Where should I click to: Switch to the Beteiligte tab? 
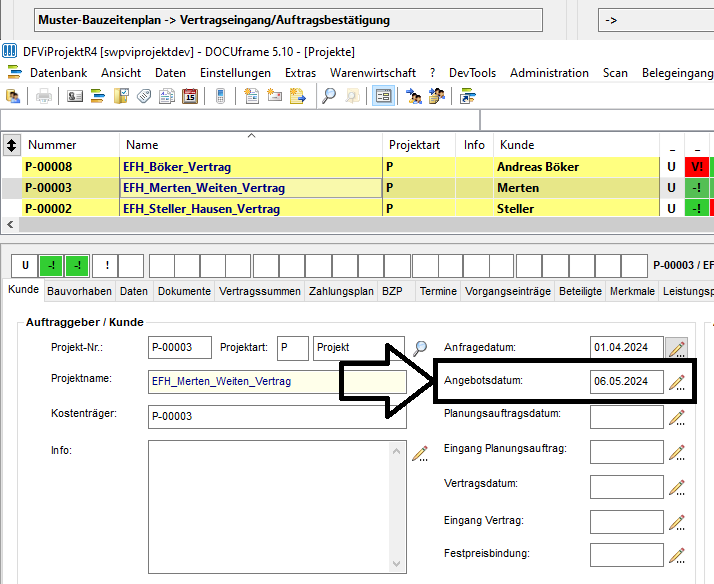tap(580, 291)
